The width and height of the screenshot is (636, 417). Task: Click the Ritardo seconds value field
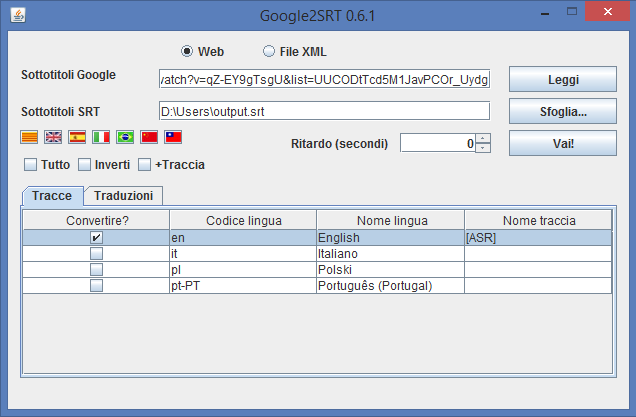tap(438, 143)
